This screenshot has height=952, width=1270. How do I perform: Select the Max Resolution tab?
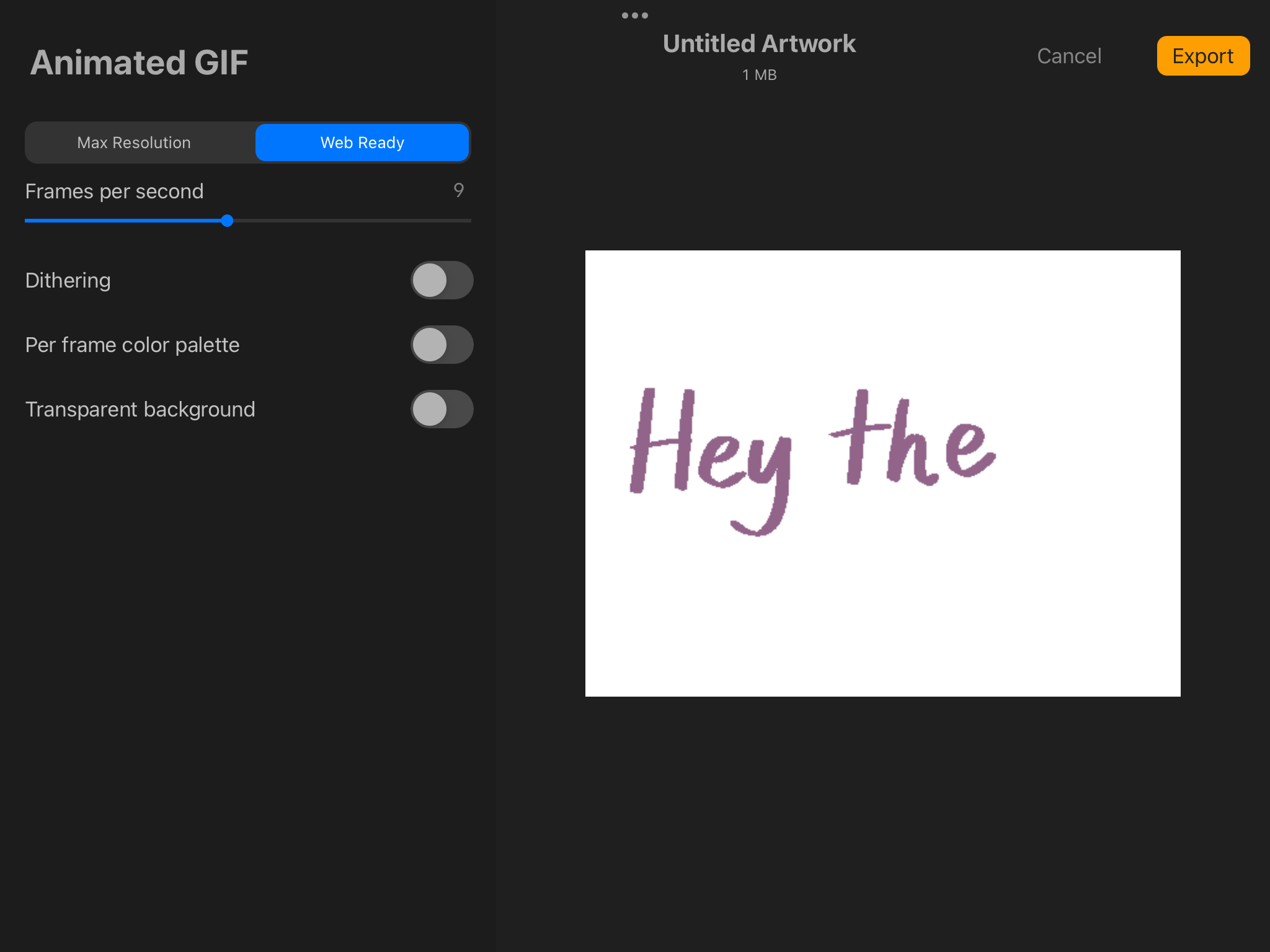click(x=134, y=143)
